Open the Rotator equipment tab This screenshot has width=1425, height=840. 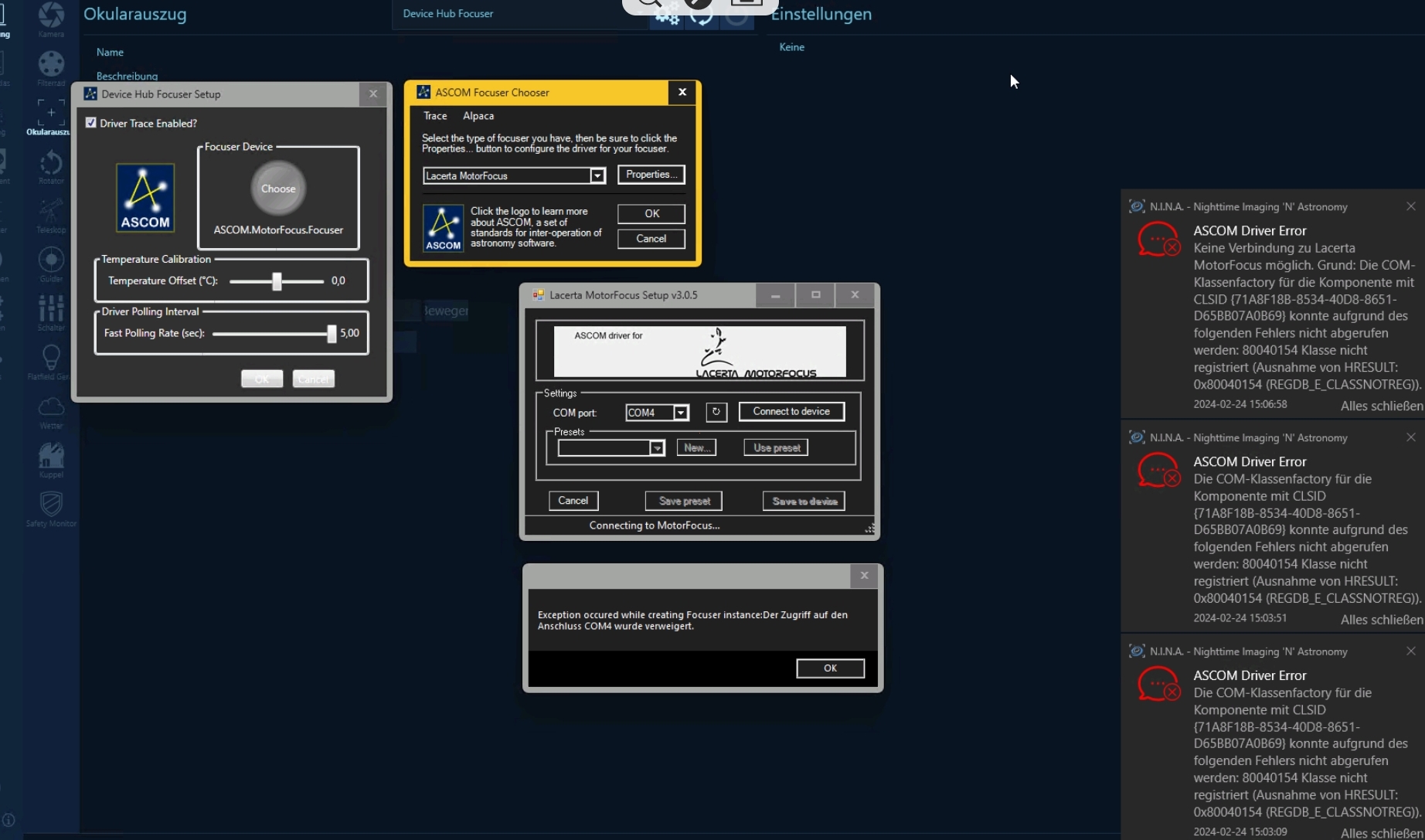pos(51,166)
